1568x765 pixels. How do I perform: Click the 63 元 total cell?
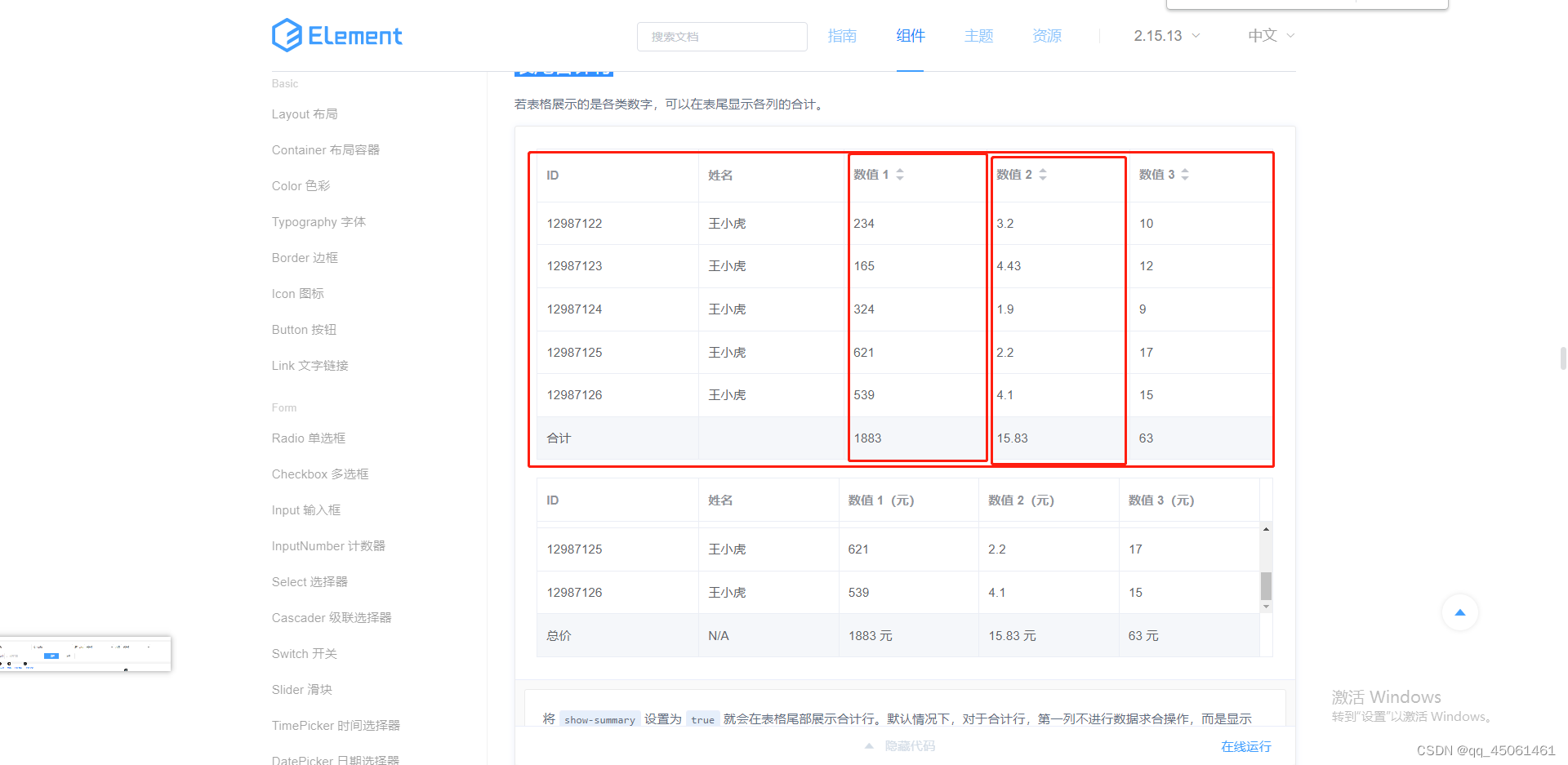click(x=1143, y=636)
